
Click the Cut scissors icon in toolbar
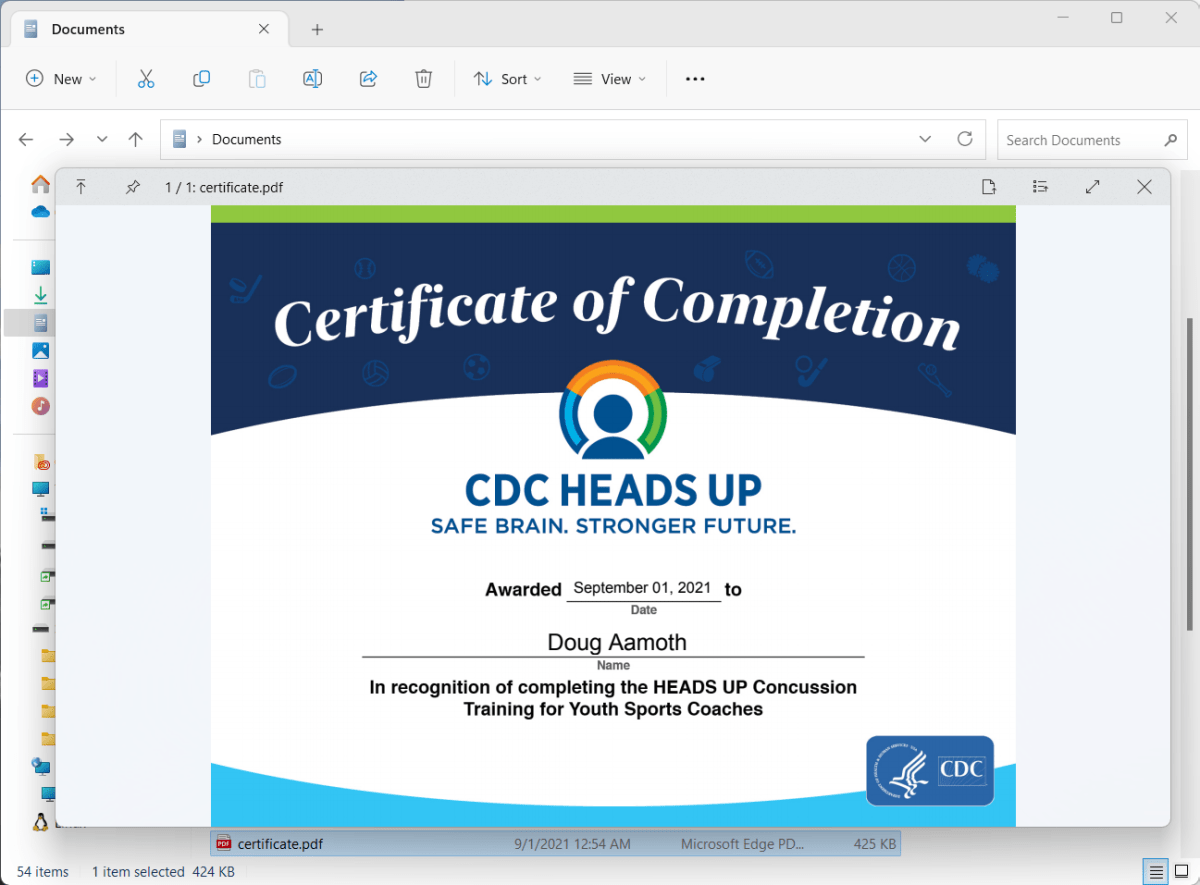pos(146,79)
